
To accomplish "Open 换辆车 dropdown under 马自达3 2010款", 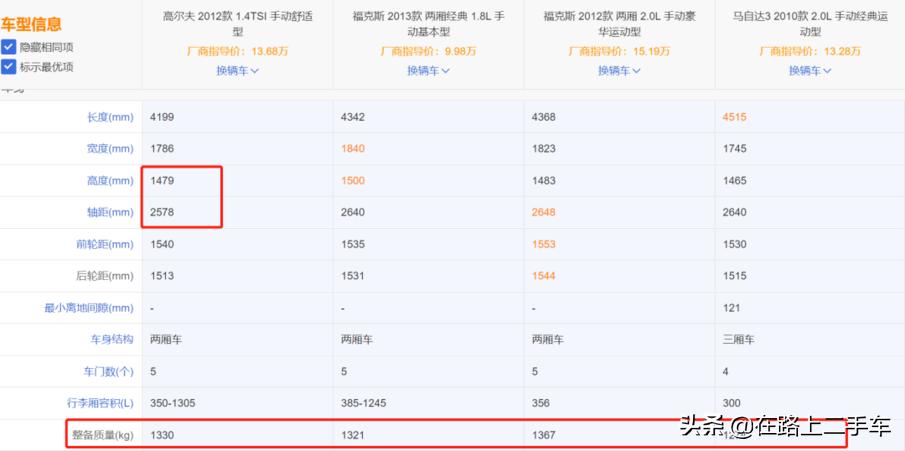I will (x=810, y=70).
